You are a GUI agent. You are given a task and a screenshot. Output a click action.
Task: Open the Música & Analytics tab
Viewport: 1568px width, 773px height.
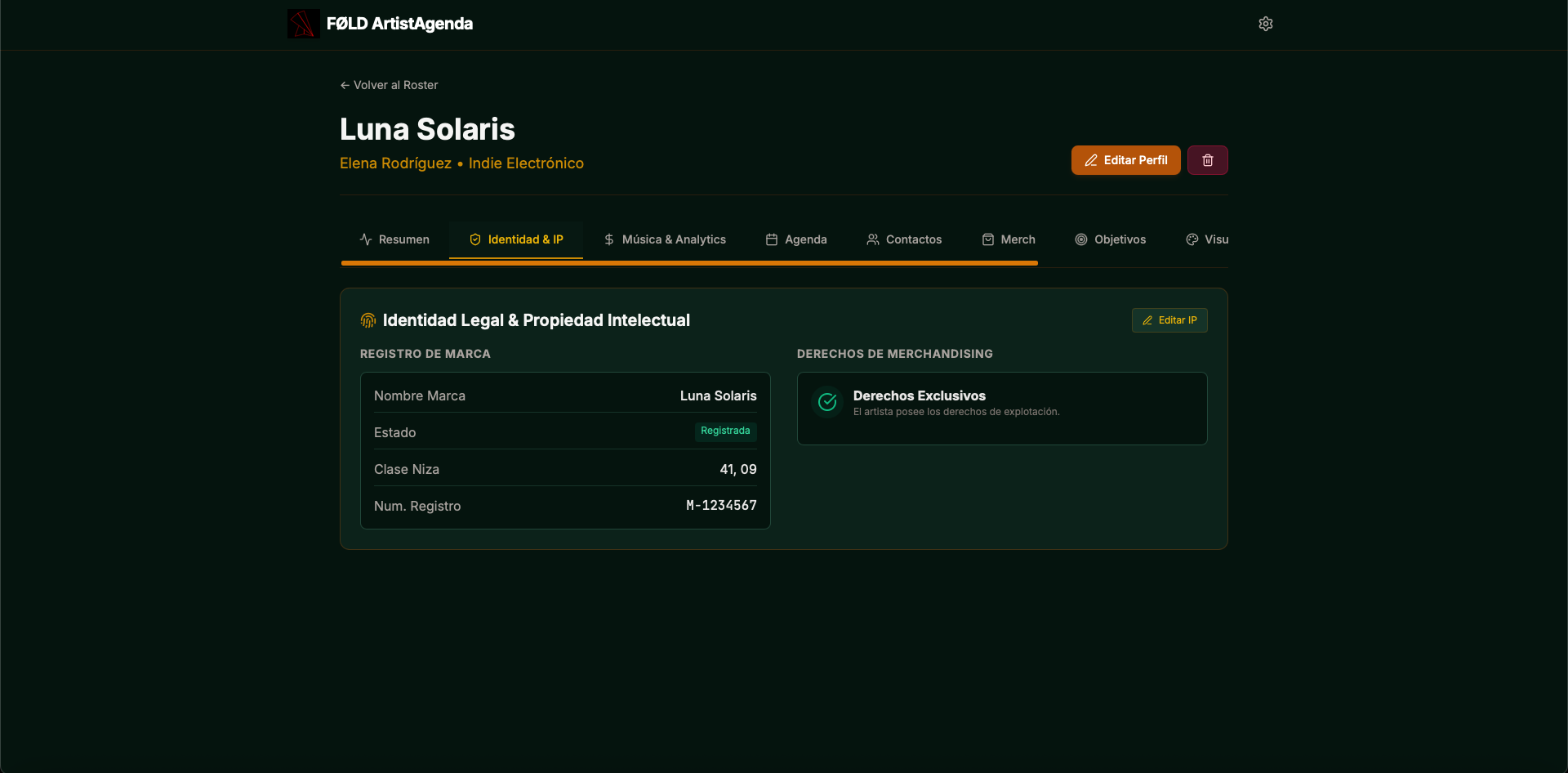665,239
